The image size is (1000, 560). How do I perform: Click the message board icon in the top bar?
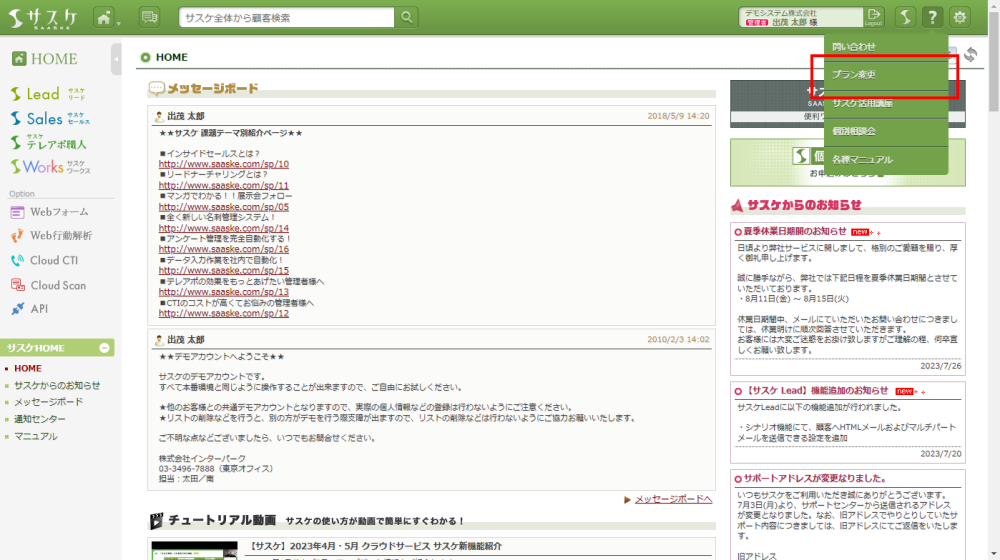pos(150,17)
